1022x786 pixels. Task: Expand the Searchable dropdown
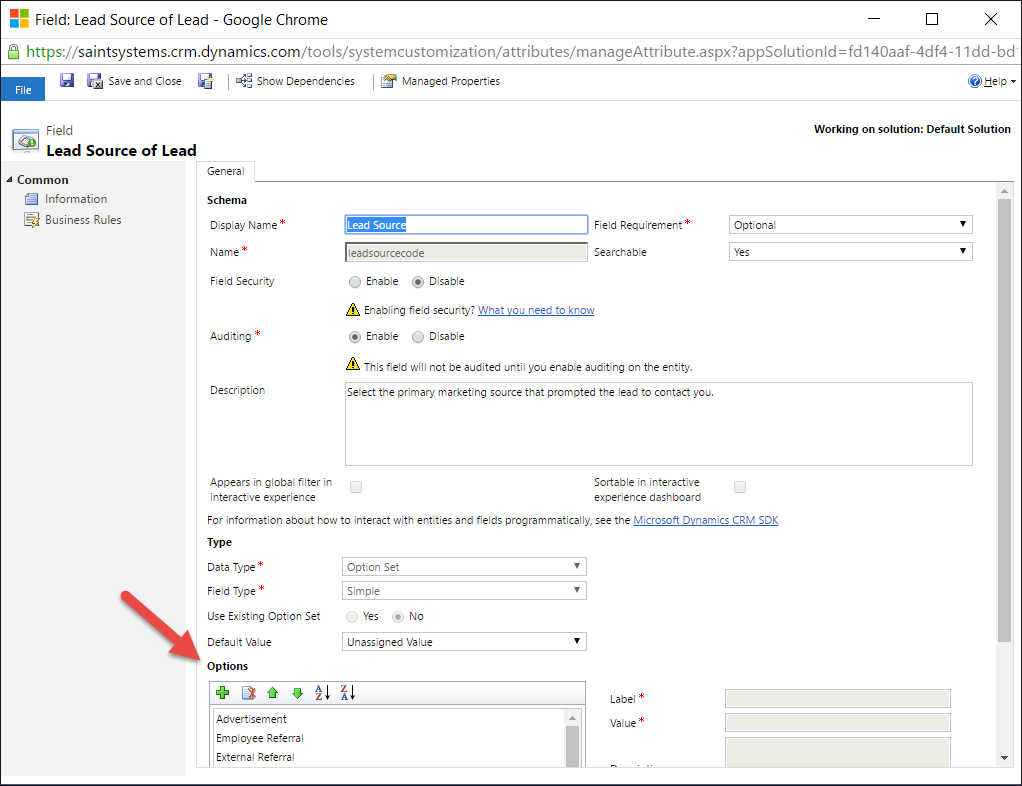850,252
